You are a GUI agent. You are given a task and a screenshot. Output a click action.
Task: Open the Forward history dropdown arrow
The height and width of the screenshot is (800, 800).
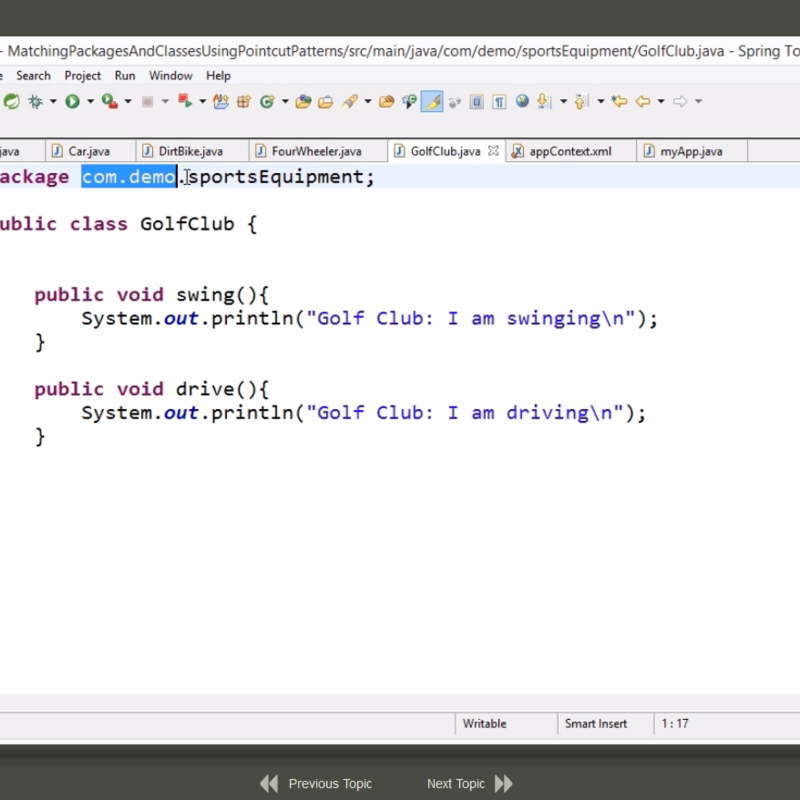(698, 102)
